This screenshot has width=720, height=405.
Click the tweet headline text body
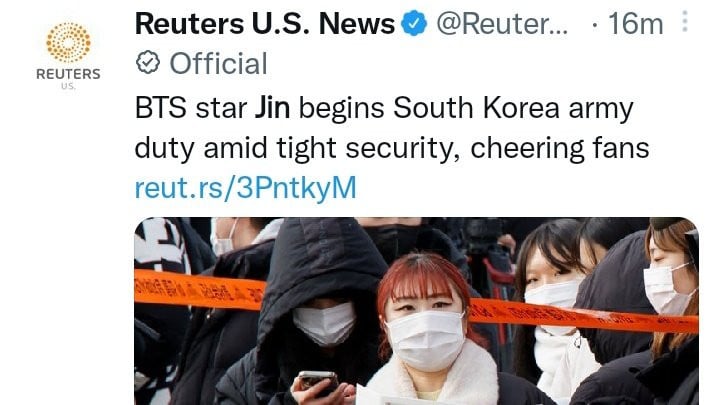click(392, 129)
